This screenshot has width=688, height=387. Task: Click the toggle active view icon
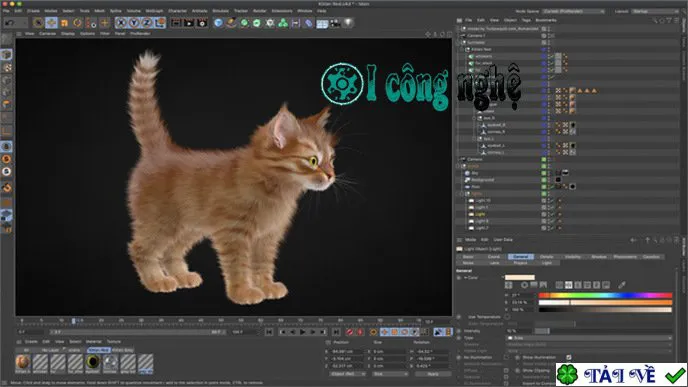[x=450, y=34]
